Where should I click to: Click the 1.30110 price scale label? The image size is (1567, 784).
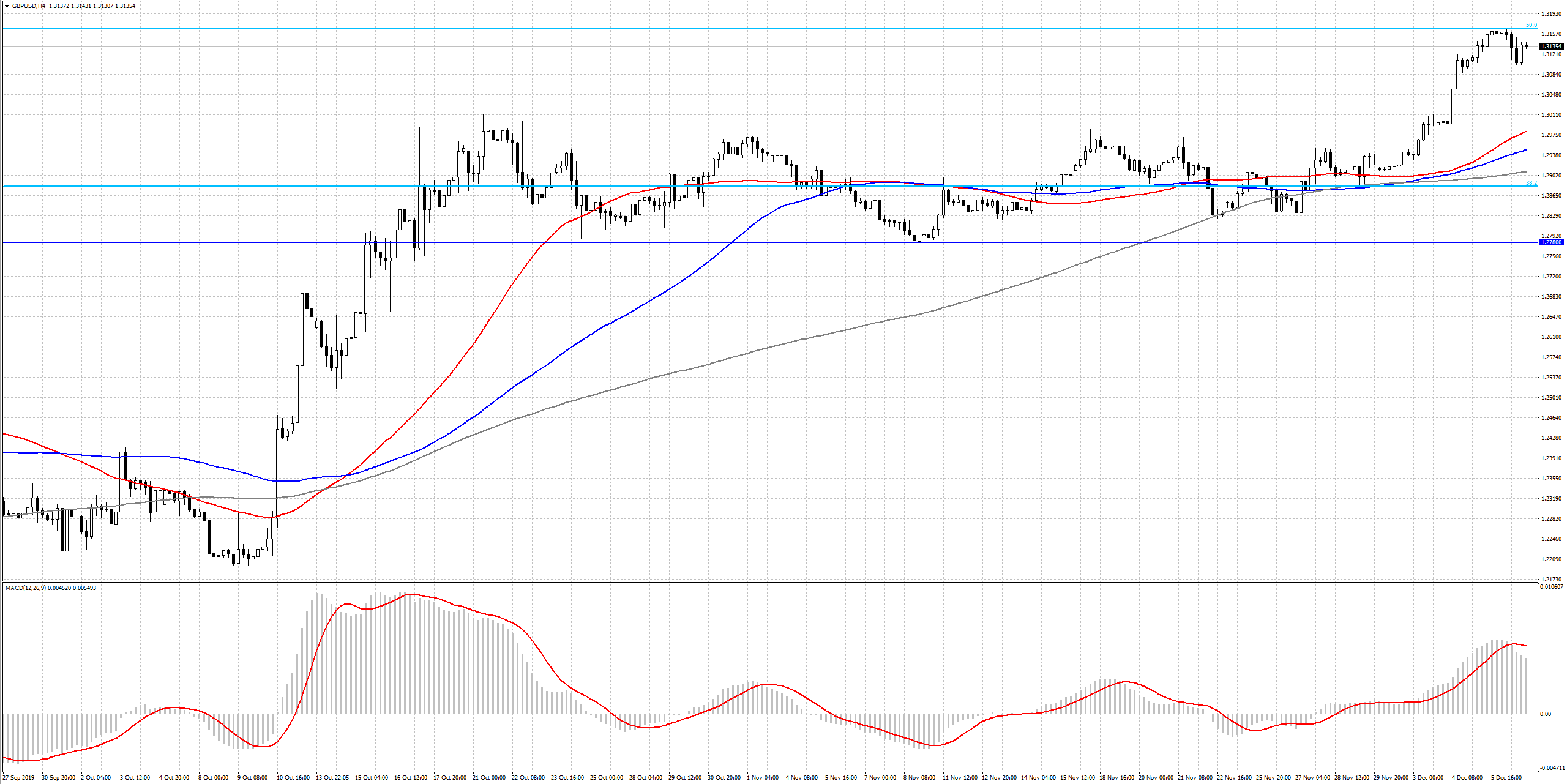pos(1551,115)
